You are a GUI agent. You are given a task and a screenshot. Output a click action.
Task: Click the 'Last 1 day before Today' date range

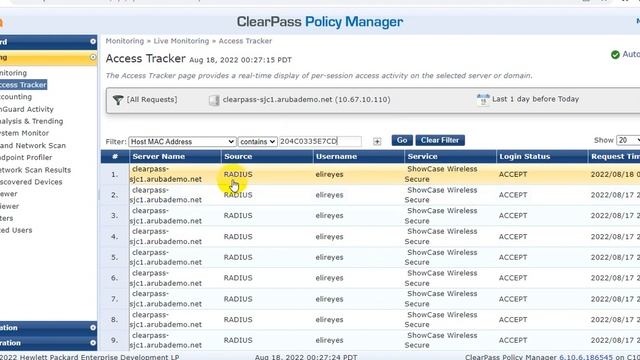point(536,99)
